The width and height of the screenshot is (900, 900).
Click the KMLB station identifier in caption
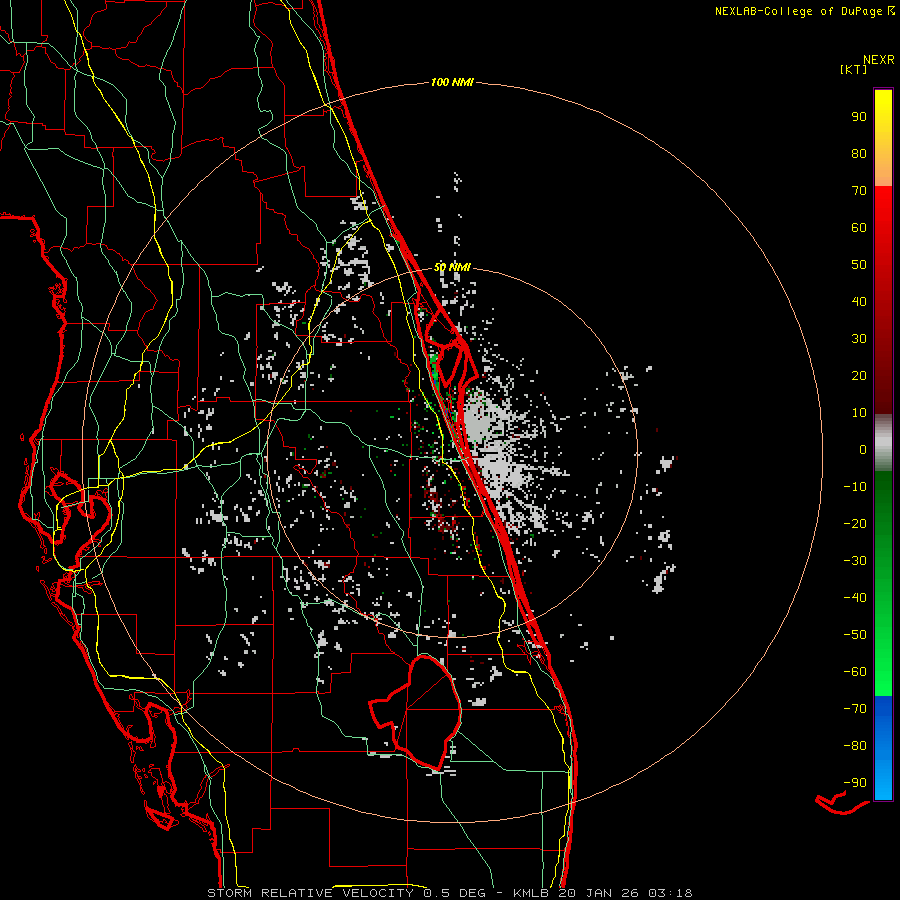pyautogui.click(x=531, y=893)
